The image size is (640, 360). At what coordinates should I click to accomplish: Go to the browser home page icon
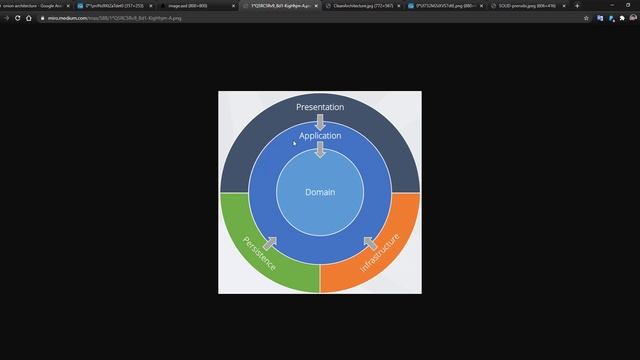click(29, 18)
